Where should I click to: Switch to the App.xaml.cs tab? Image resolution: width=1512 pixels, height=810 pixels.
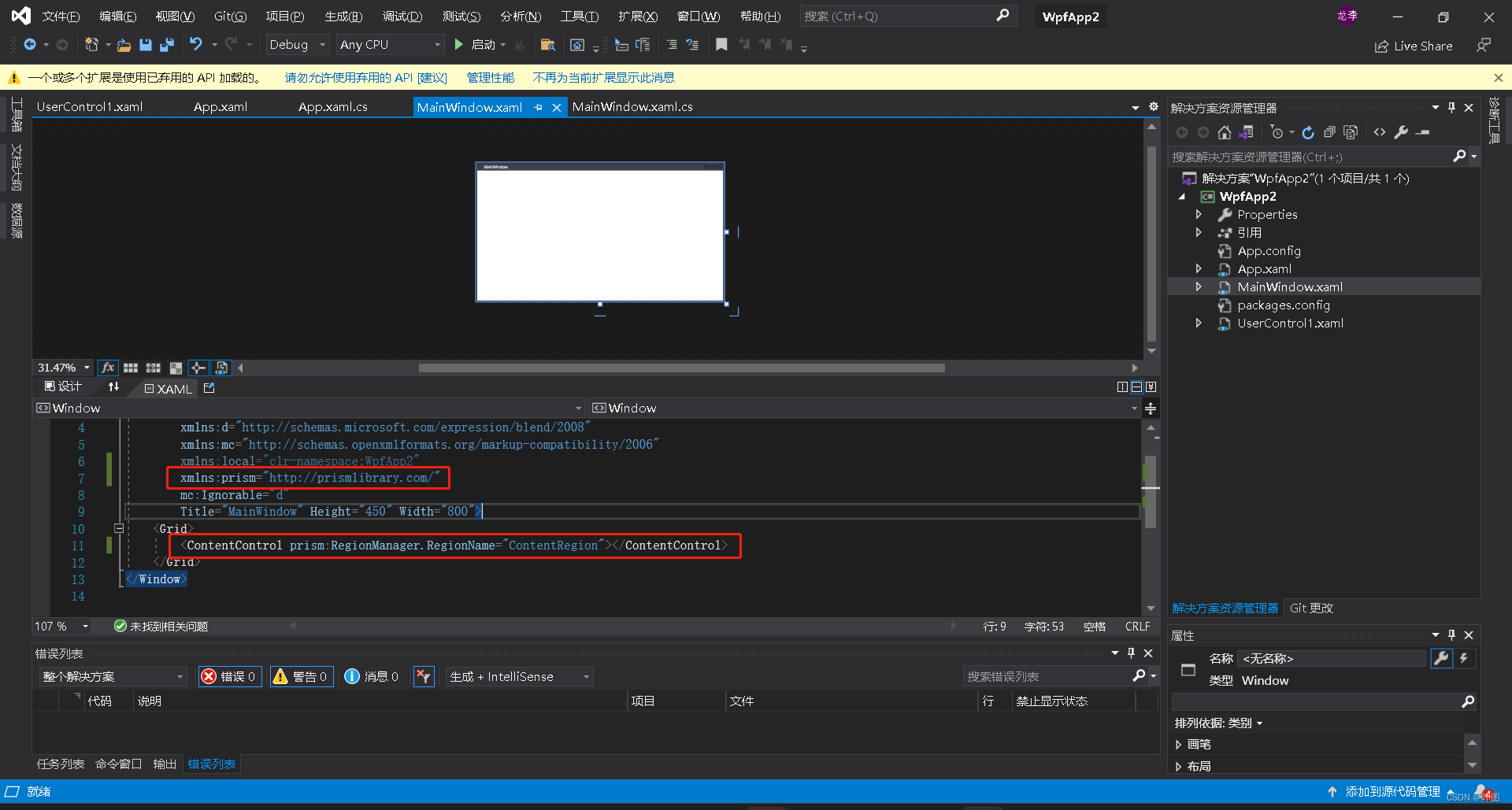[332, 107]
